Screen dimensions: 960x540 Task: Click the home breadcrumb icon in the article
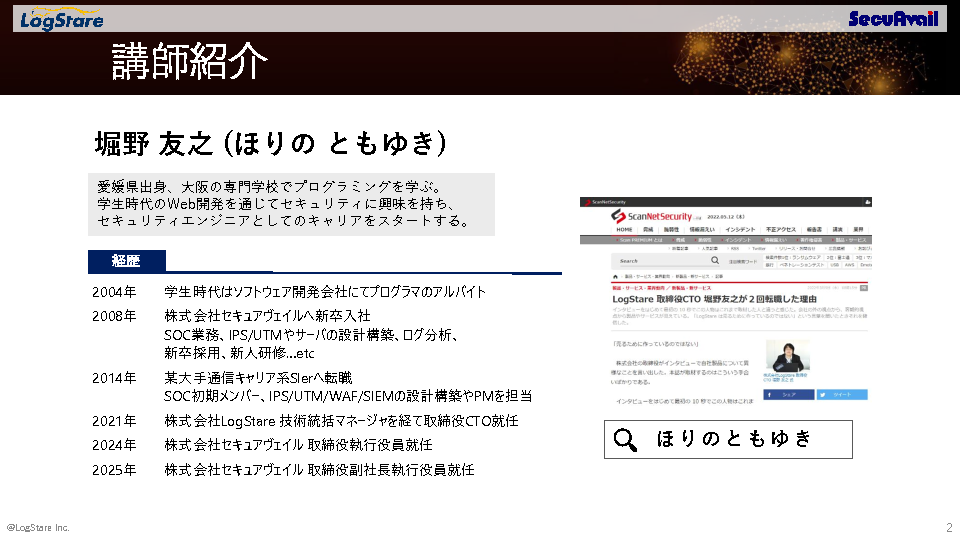[x=615, y=275]
